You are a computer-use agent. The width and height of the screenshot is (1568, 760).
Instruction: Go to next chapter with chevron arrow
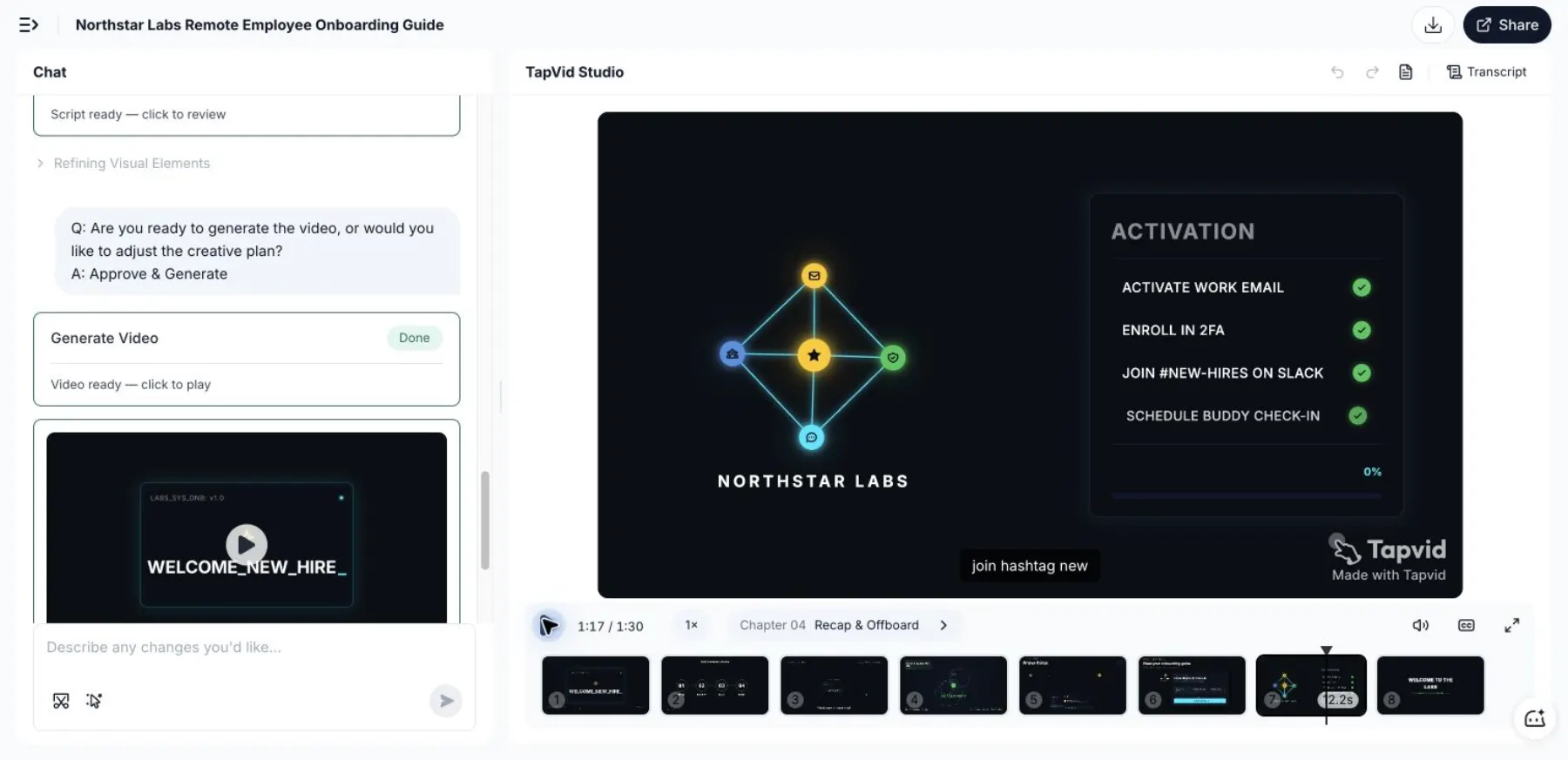[943, 625]
